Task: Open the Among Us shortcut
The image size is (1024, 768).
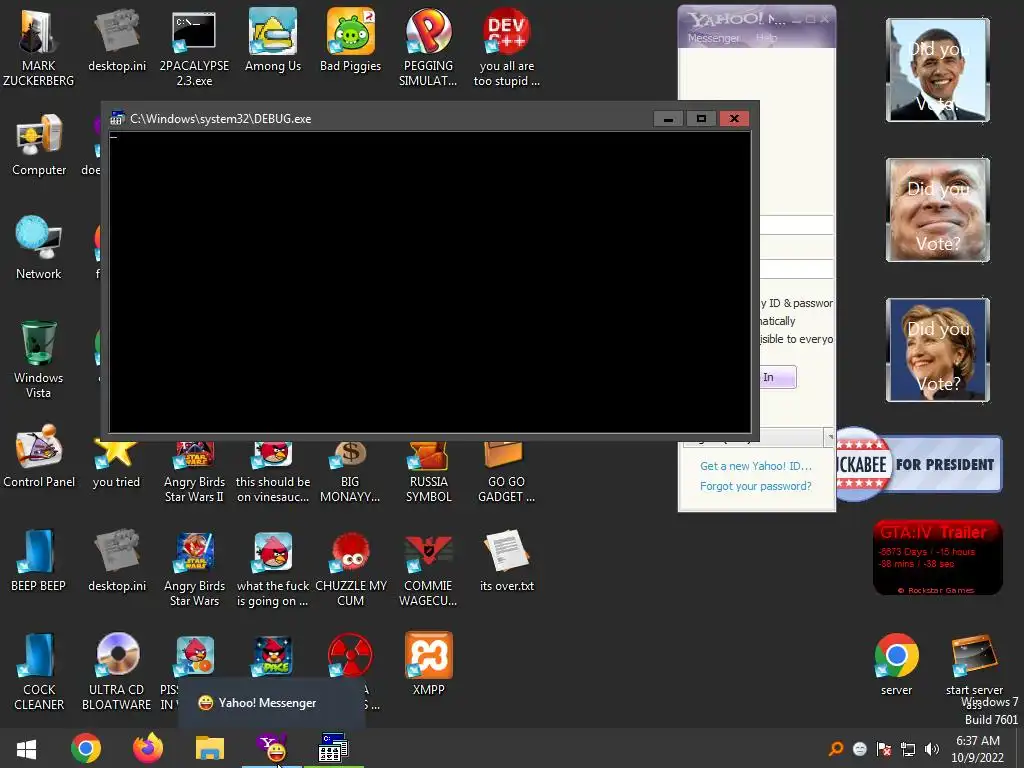Action: (273, 39)
